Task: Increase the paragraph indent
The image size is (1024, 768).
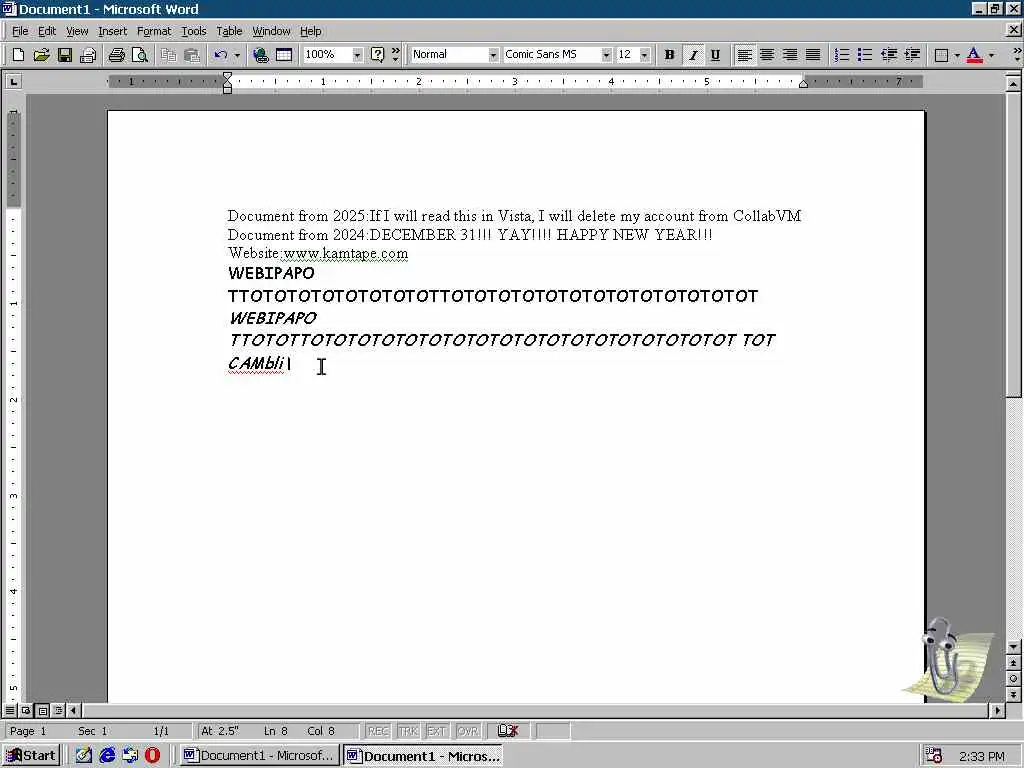Action: (912, 55)
